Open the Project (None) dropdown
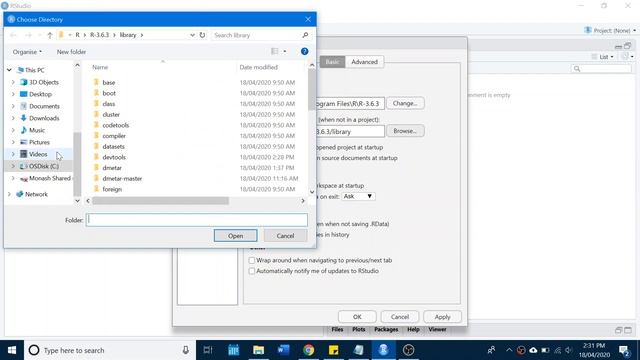640x360 pixels. 610,30
